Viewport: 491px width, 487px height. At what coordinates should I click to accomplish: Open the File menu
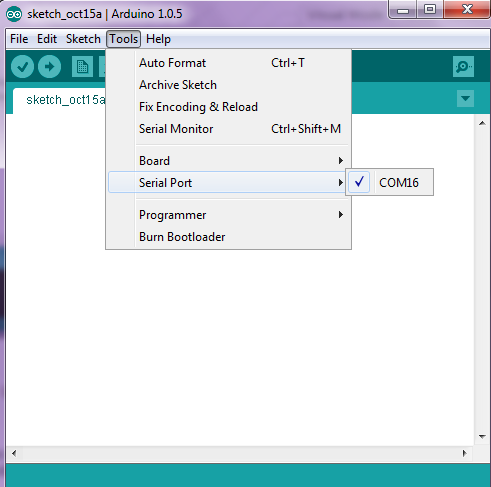tap(19, 39)
